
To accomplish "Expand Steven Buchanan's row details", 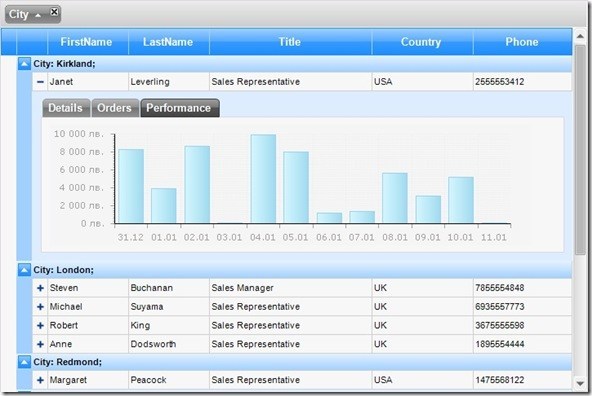I will [x=40, y=288].
